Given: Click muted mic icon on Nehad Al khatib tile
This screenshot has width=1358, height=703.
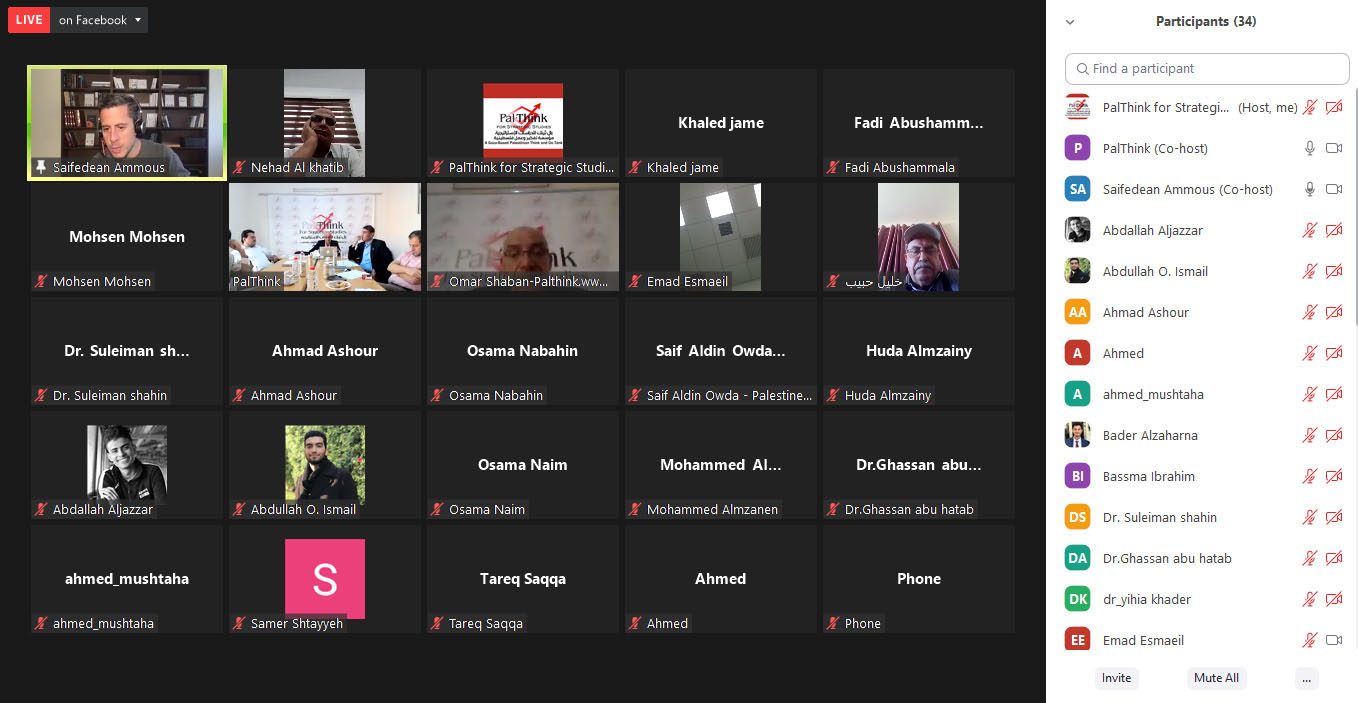Looking at the screenshot, I should click(x=239, y=168).
